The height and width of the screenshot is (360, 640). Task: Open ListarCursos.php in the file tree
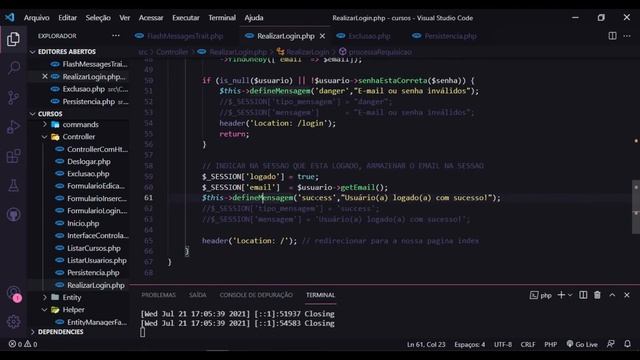click(x=93, y=248)
